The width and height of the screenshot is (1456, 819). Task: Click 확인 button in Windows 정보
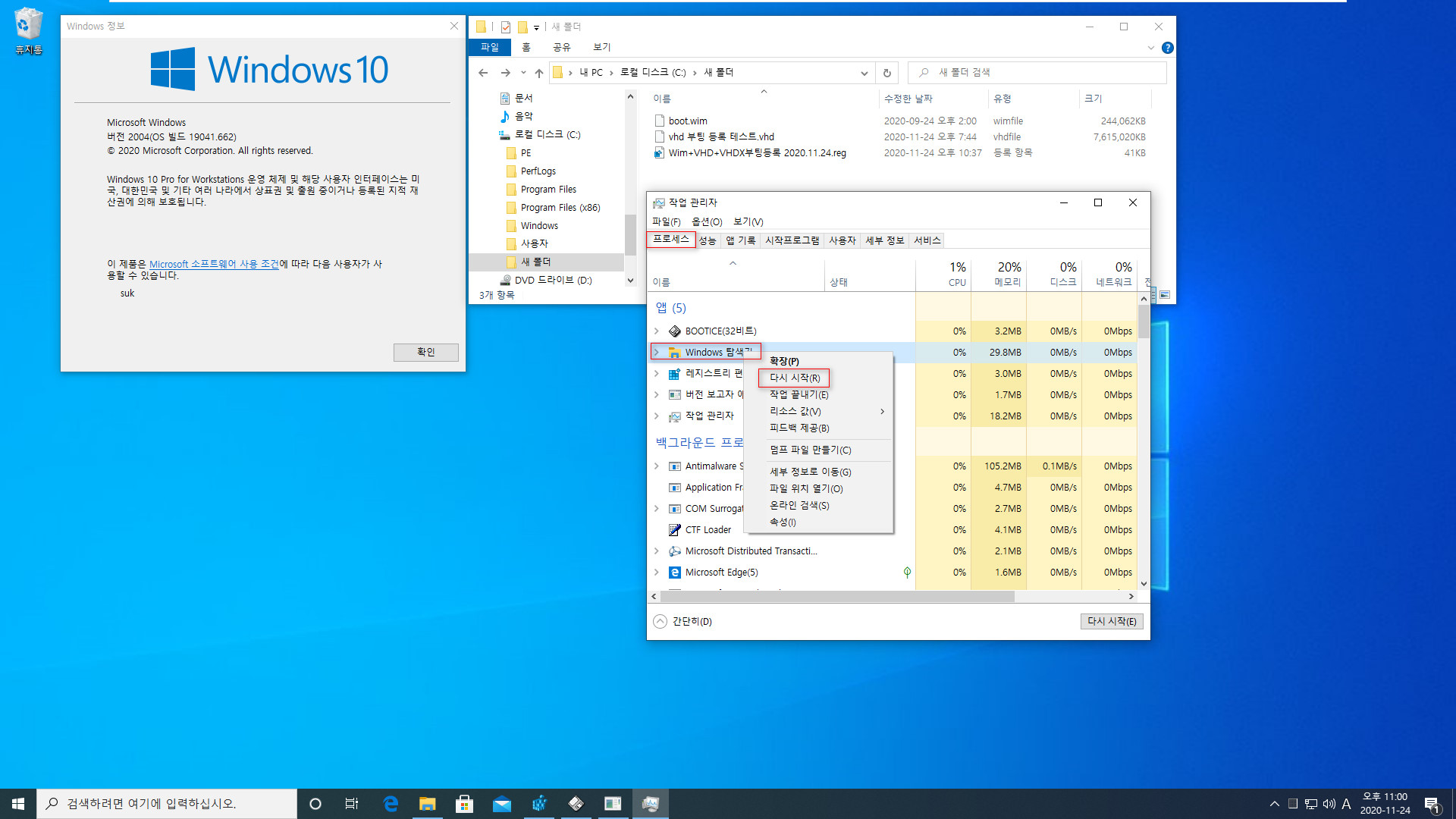coord(425,352)
